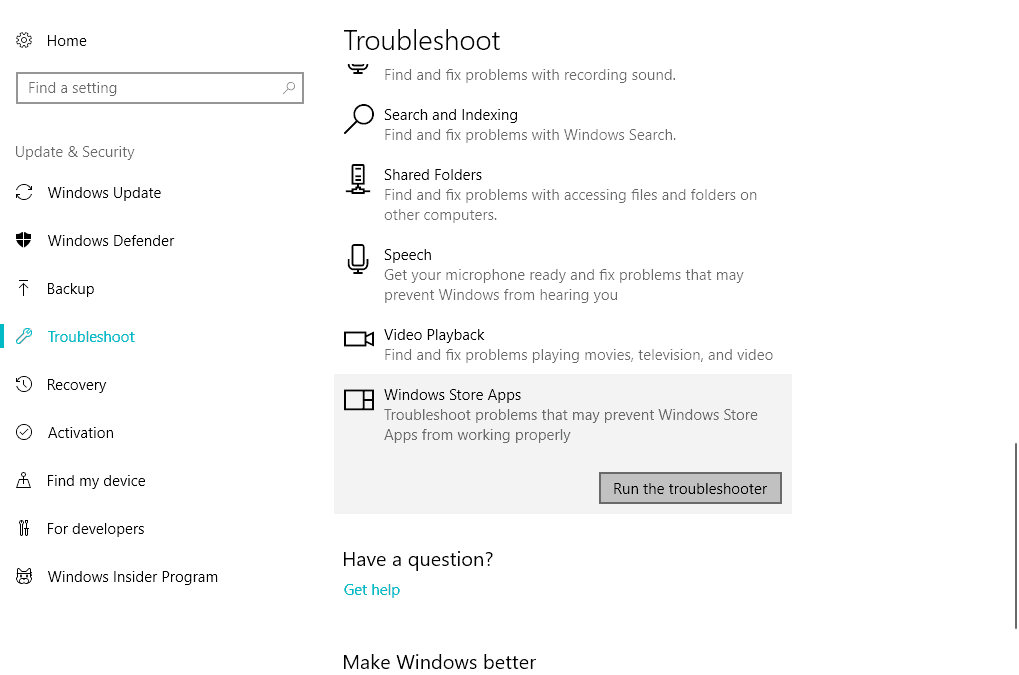Click the Backup upward arrow icon

(x=23, y=288)
